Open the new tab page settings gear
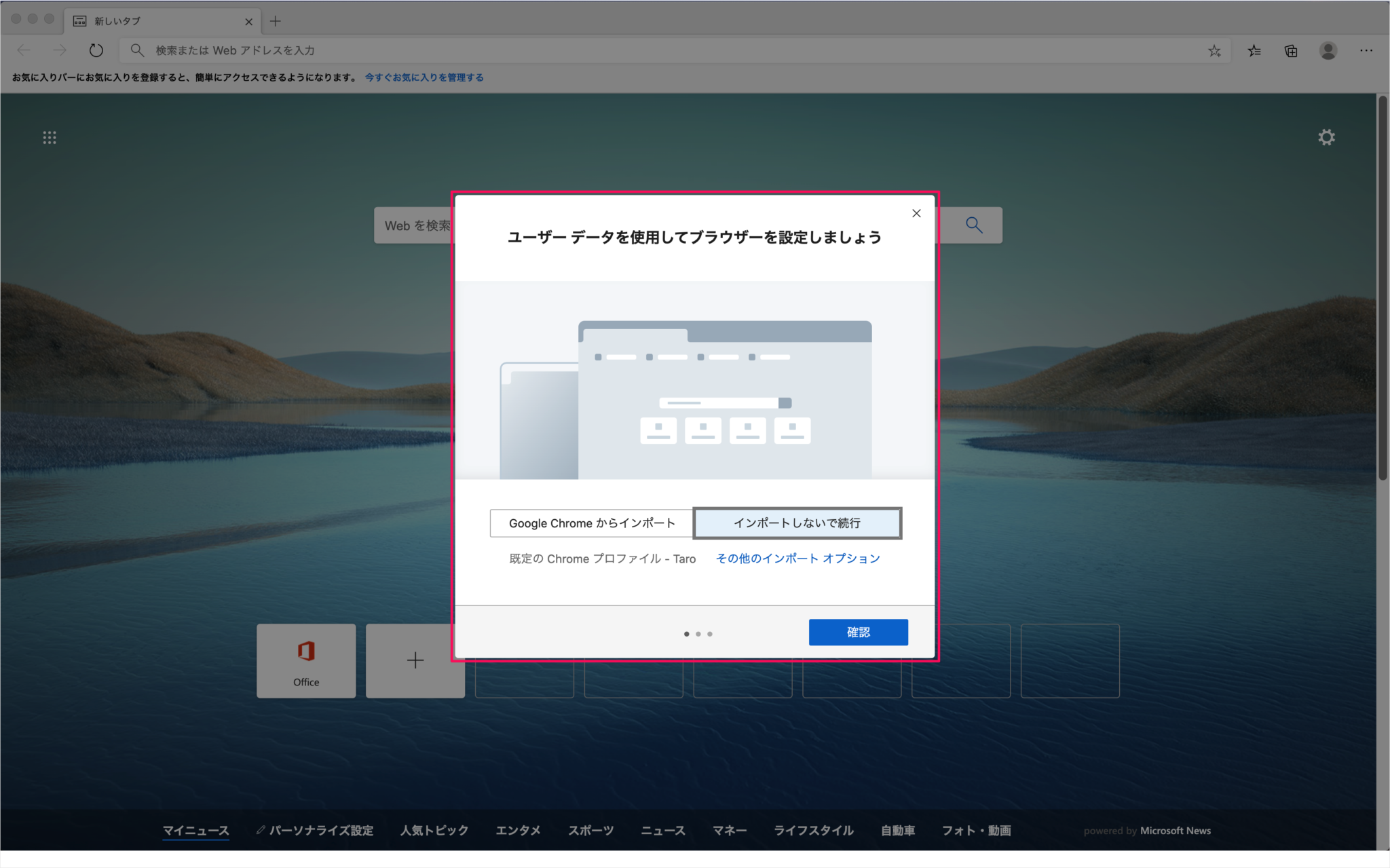The image size is (1390, 868). [1327, 137]
